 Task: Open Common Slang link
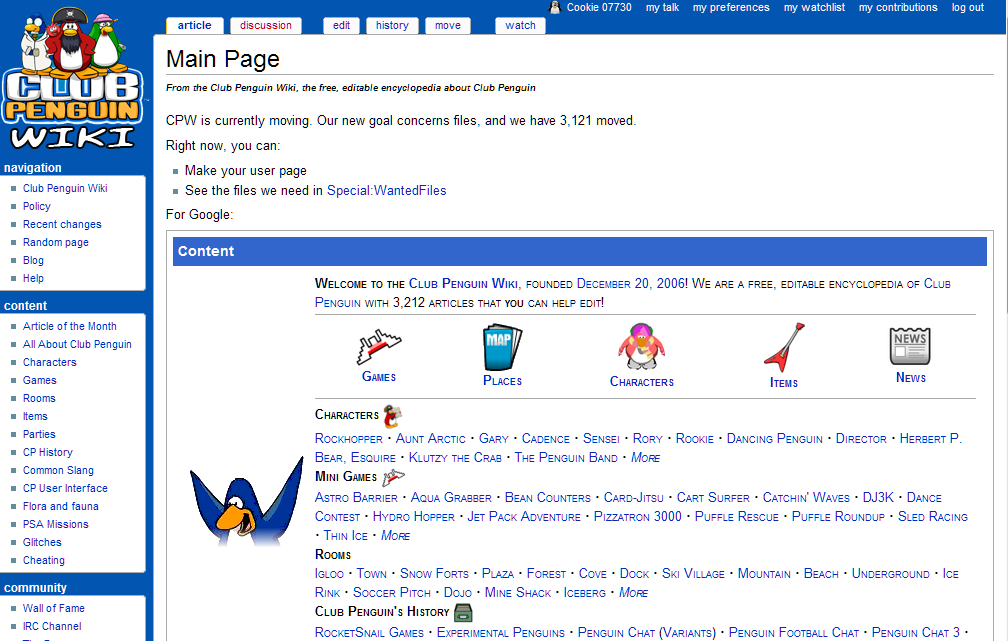58,471
